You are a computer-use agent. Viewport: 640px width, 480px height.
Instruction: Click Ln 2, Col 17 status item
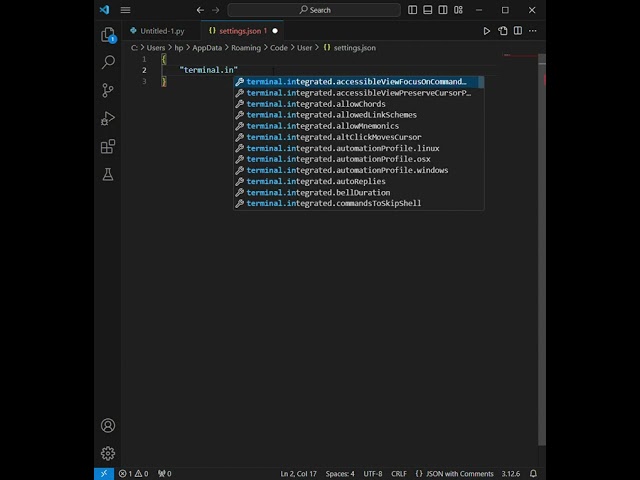coord(298,473)
